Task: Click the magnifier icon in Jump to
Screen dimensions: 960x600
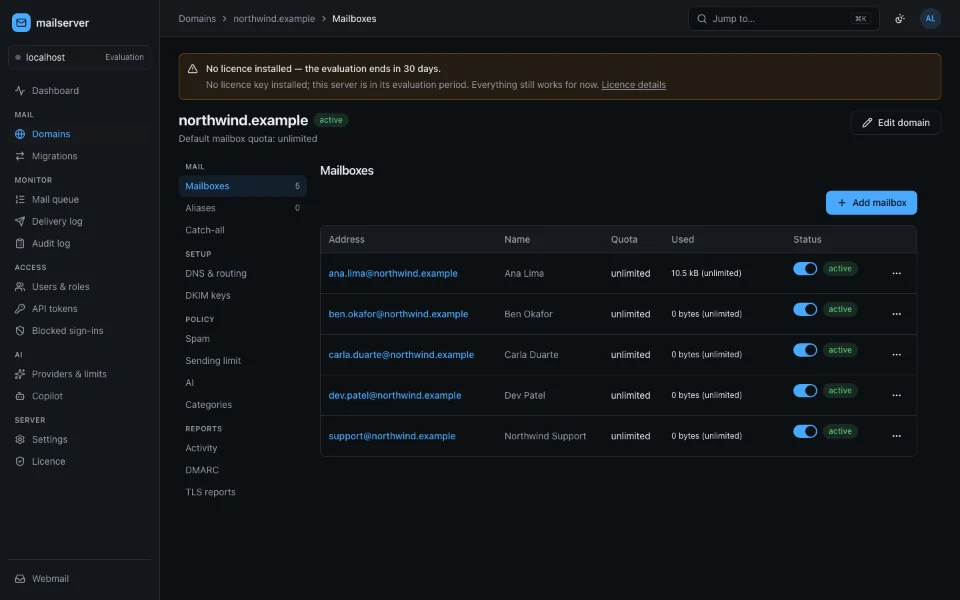Action: click(x=702, y=18)
